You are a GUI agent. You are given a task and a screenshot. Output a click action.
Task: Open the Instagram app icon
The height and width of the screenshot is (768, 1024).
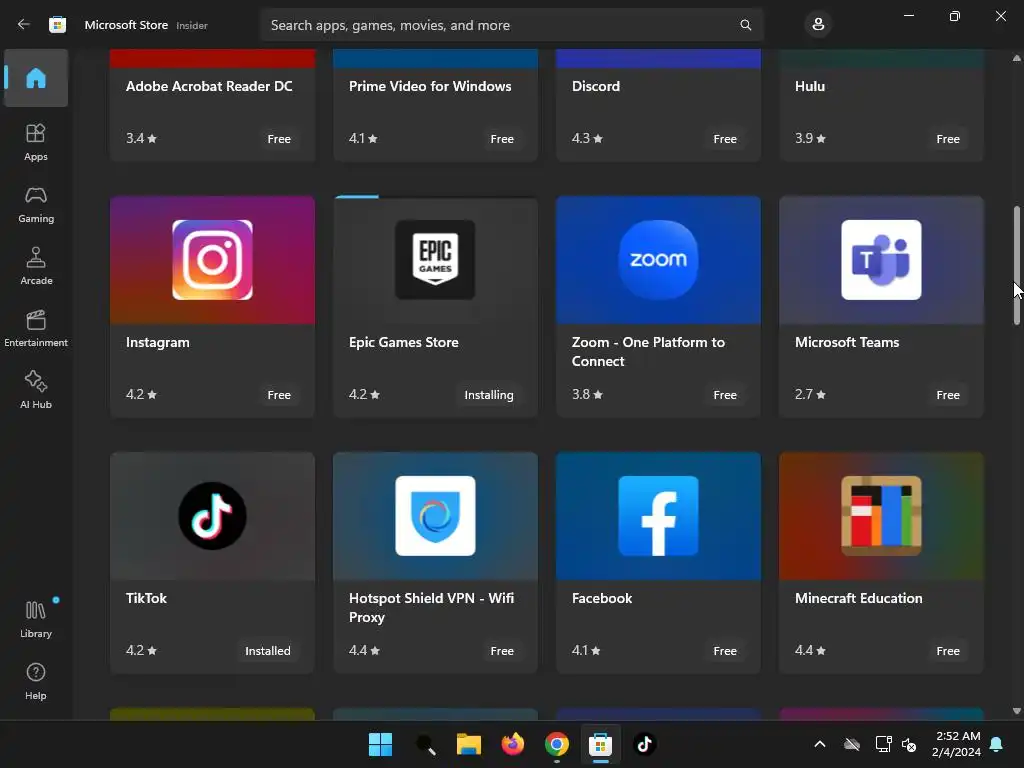coord(212,260)
